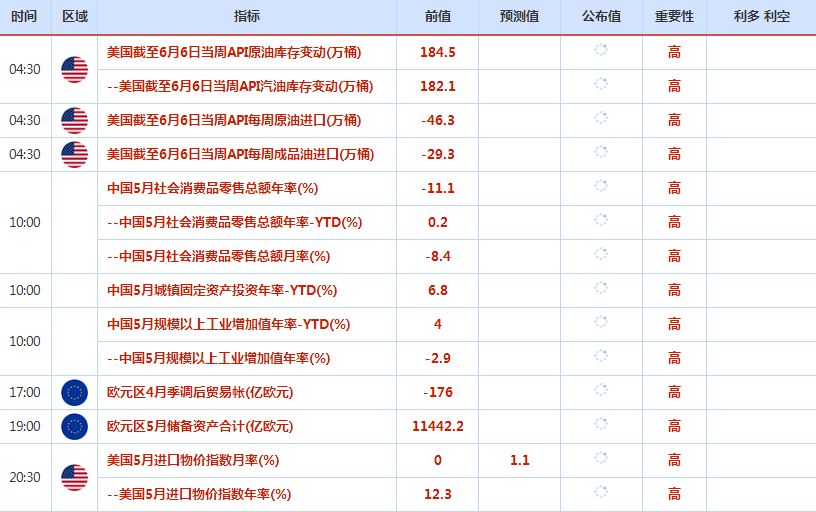The height and width of the screenshot is (512, 816).
Task: Click loading spinner for API汽油库存变动 row
Action: (601, 84)
